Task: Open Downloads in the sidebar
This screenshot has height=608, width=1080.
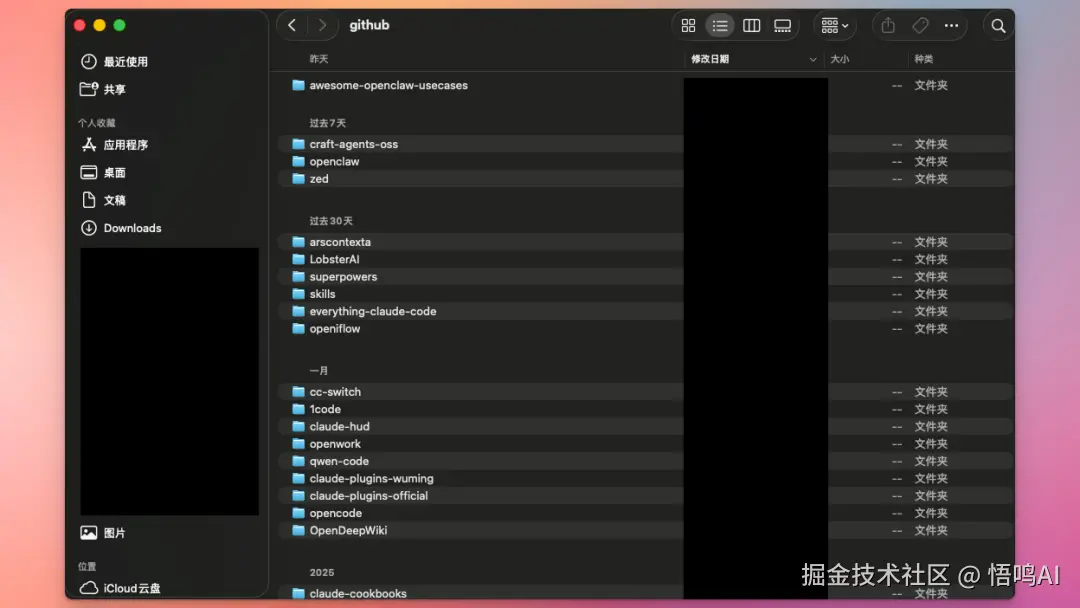Action: coord(121,228)
